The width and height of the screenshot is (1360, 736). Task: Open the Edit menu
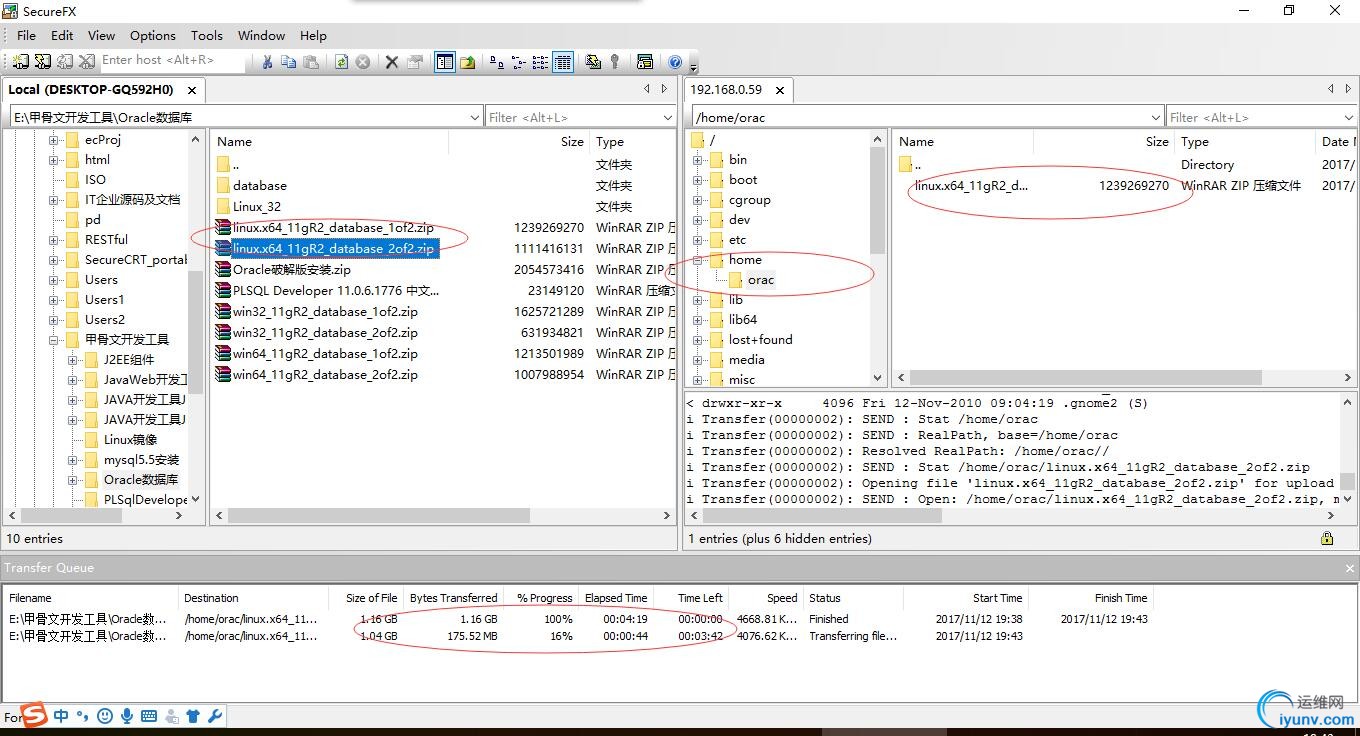click(62, 35)
